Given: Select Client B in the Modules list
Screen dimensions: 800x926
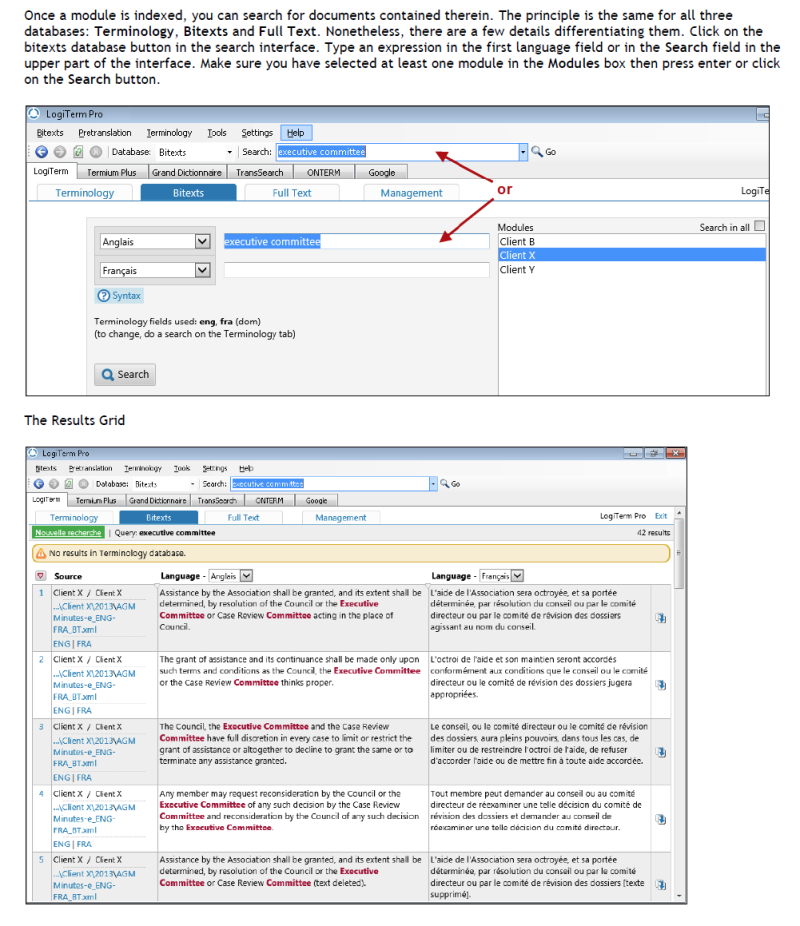Looking at the screenshot, I should [x=632, y=242].
